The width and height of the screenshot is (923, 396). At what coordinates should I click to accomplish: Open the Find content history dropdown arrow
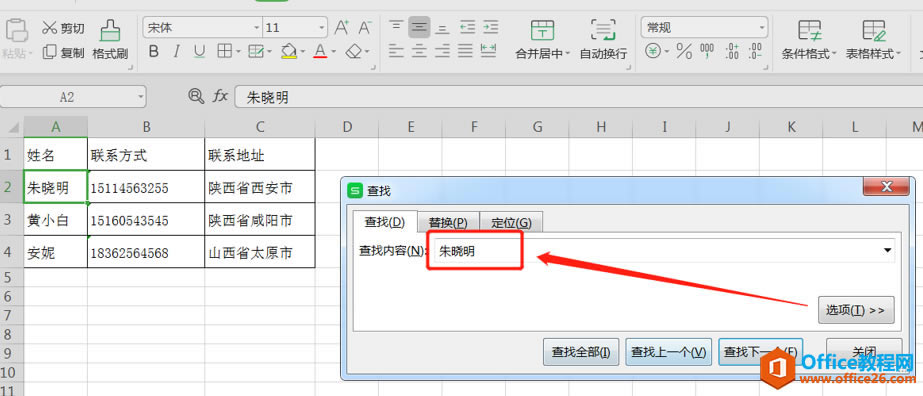(x=887, y=251)
